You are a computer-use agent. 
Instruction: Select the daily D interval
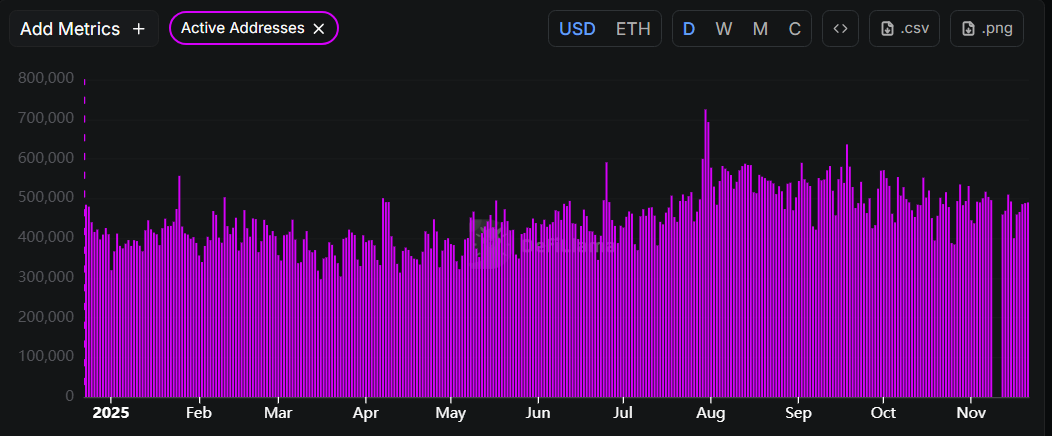(689, 29)
